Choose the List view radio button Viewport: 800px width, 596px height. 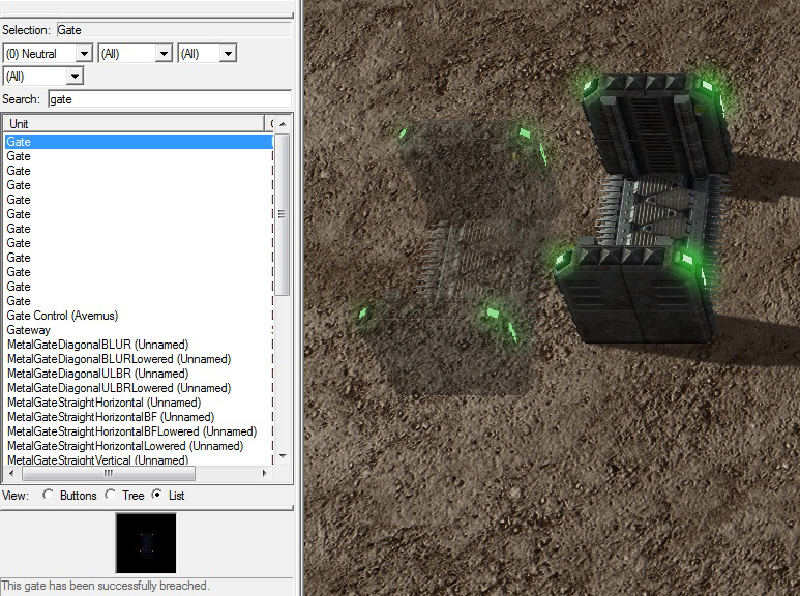[157, 494]
